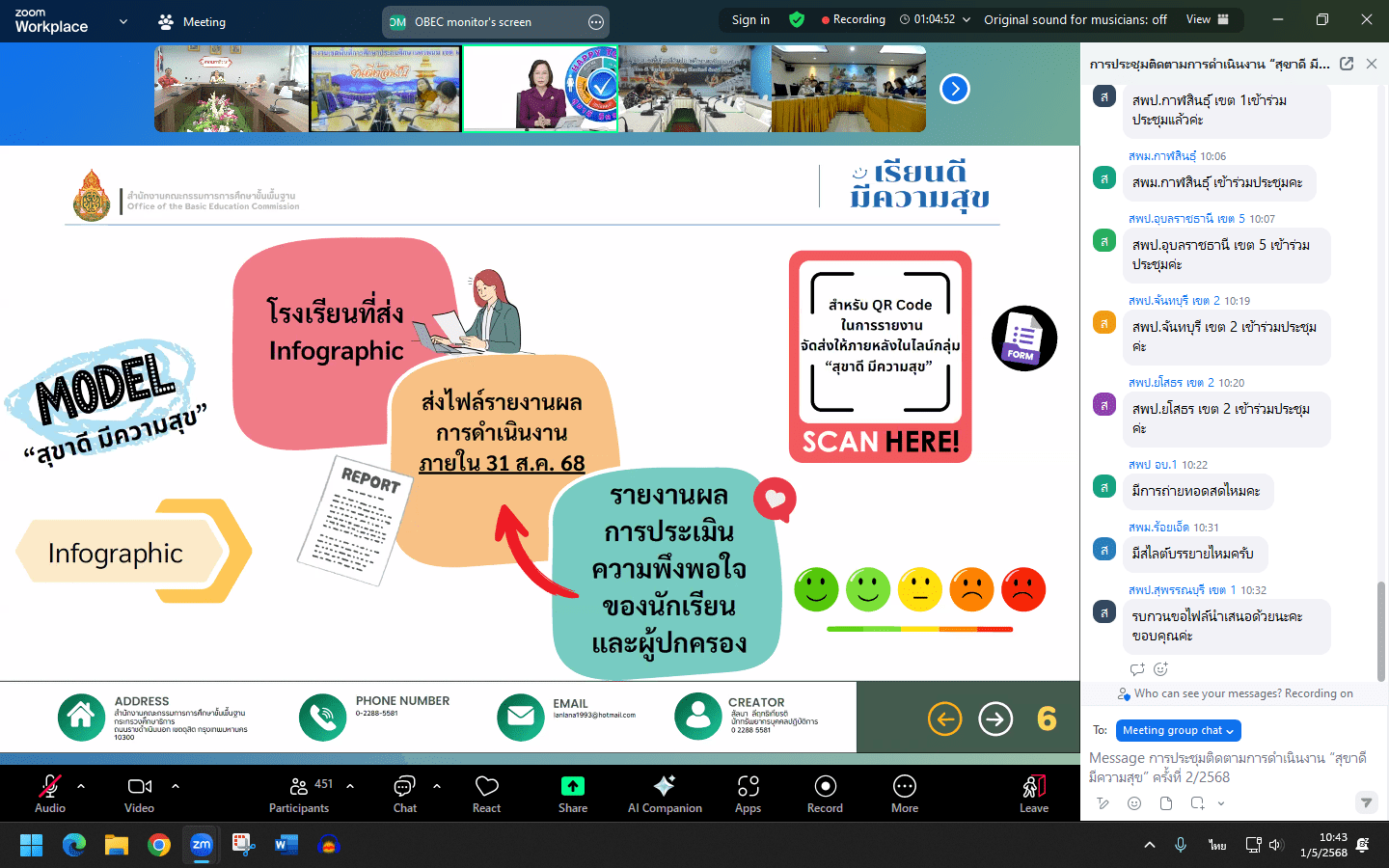Focus the chat message input field
The width and height of the screenshot is (1389, 868).
coord(1229,768)
